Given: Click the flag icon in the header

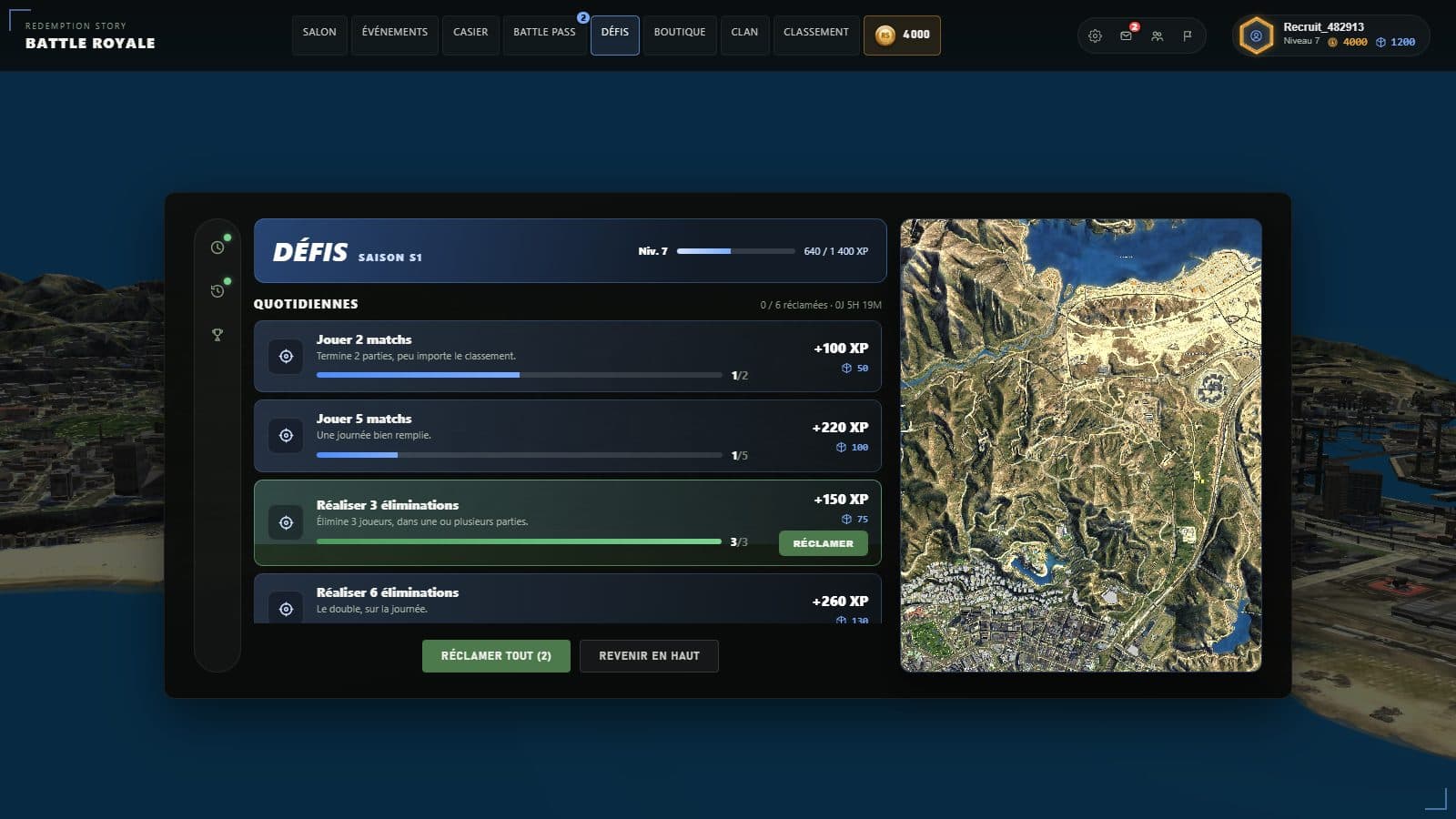Looking at the screenshot, I should [1188, 36].
